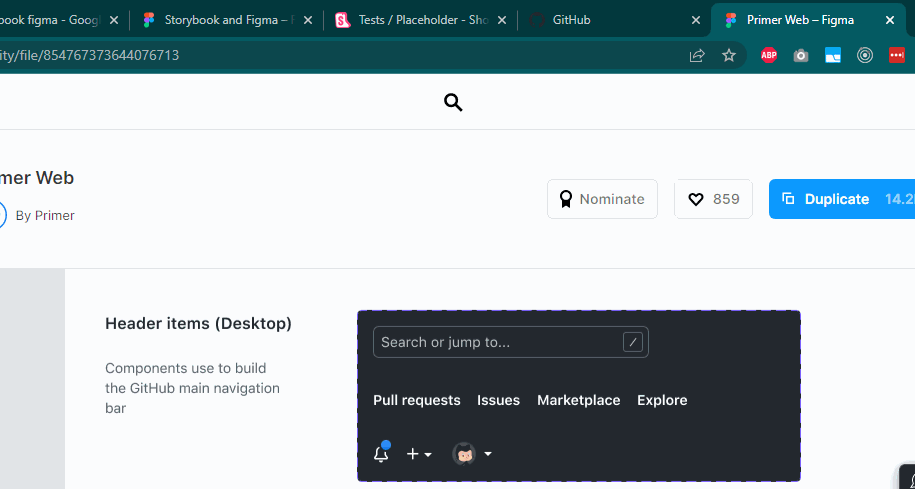Image resolution: width=915 pixels, height=489 pixels.
Task: Click the Octocat avatar icon
Action: click(x=464, y=454)
